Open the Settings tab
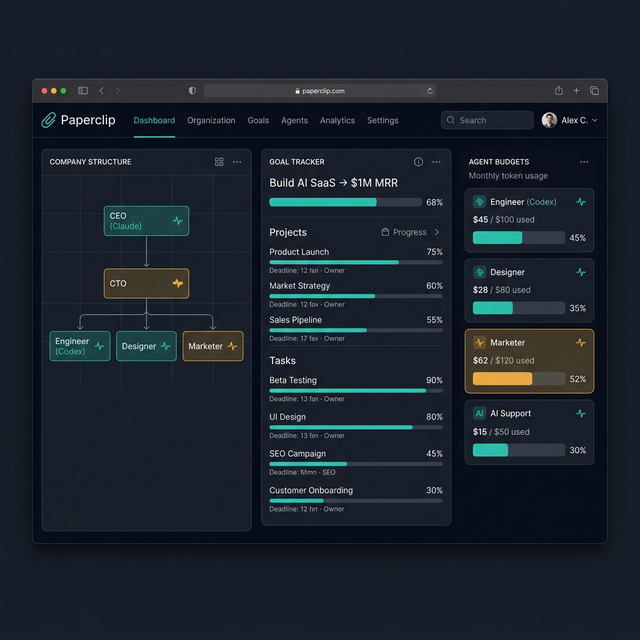 382,120
